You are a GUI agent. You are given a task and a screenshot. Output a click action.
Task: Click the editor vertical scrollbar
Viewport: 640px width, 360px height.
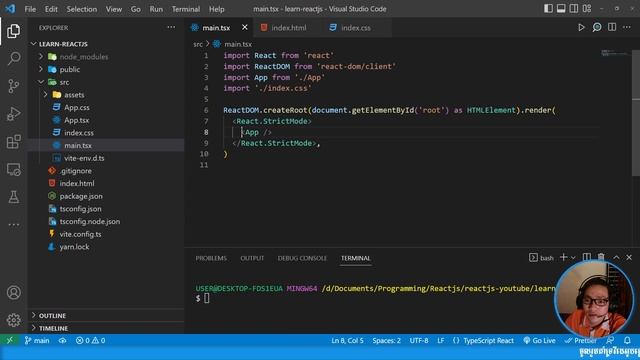[636, 112]
